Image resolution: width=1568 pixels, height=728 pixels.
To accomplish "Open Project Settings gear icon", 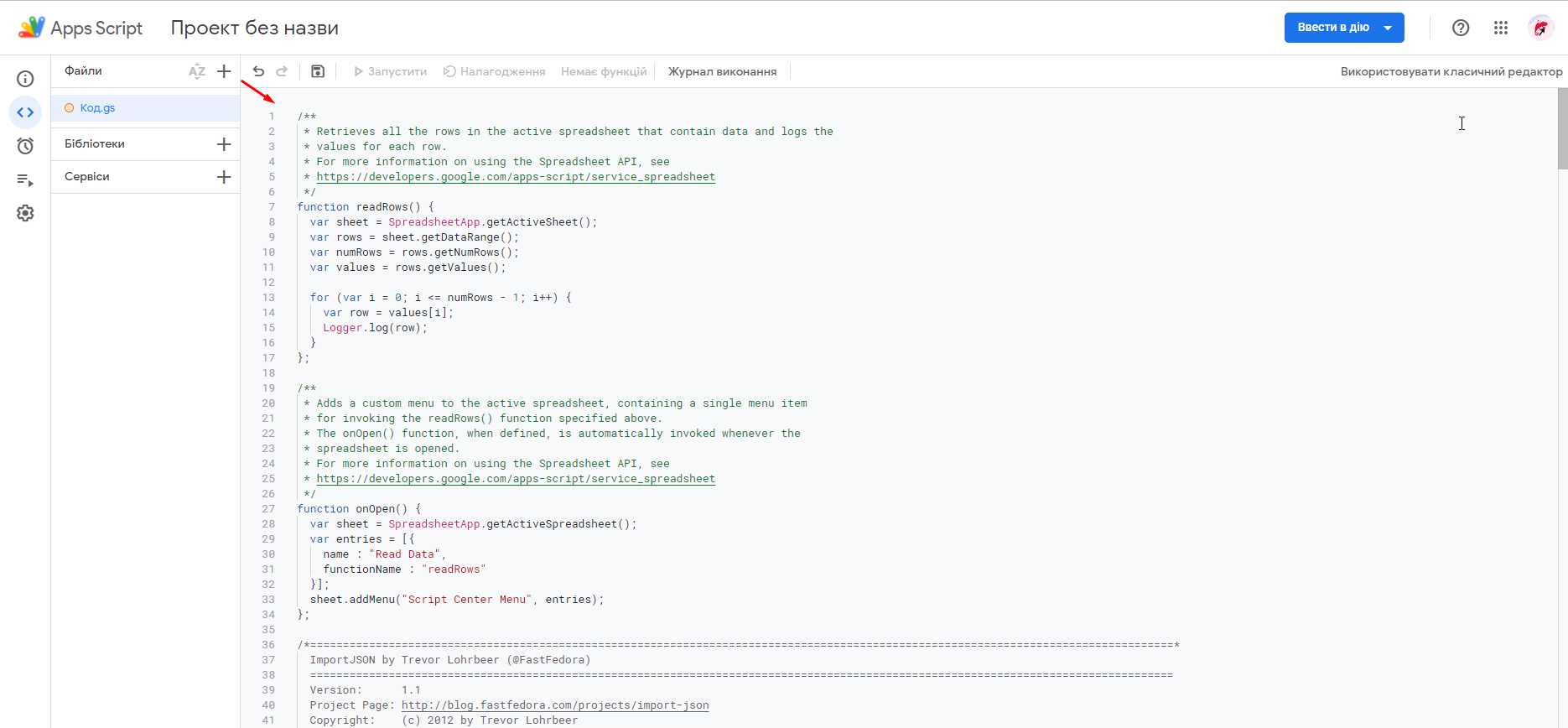I will tap(25, 213).
